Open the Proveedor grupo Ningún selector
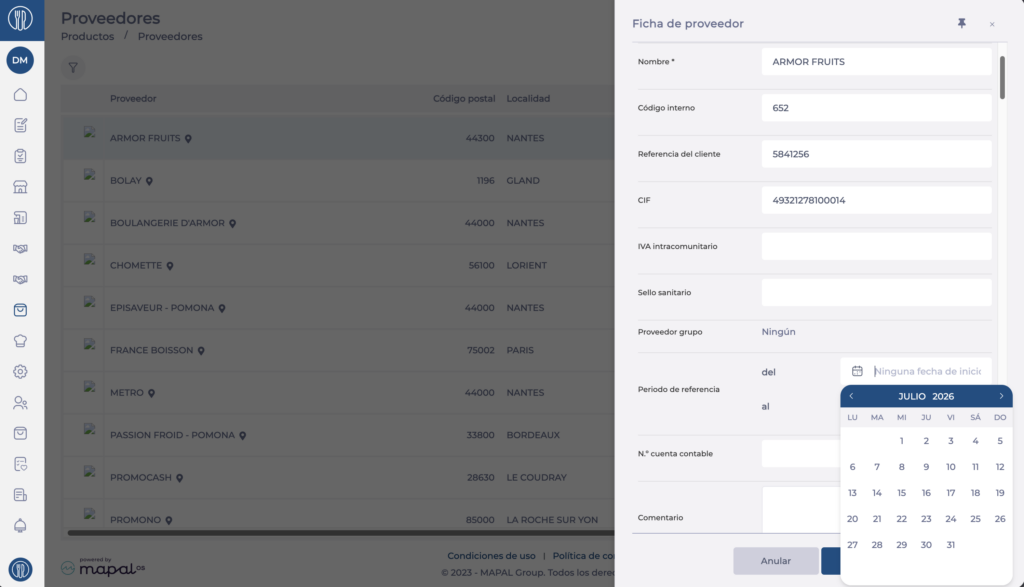The height and width of the screenshot is (587, 1024). [x=778, y=332]
